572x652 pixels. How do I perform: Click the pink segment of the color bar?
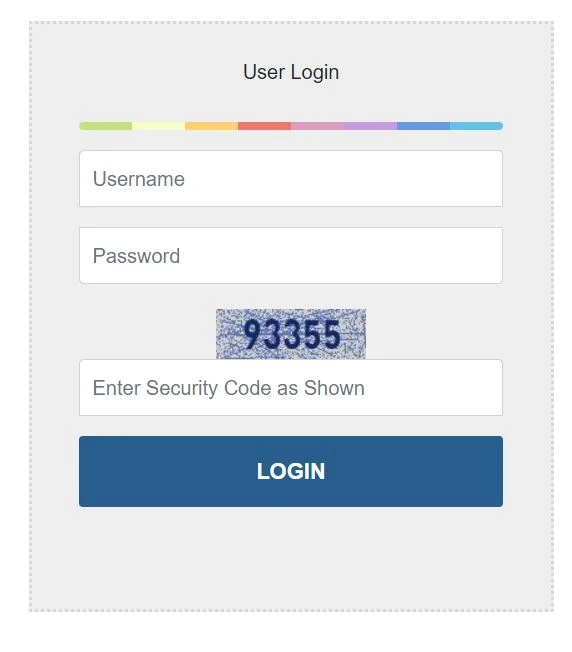[x=317, y=126]
